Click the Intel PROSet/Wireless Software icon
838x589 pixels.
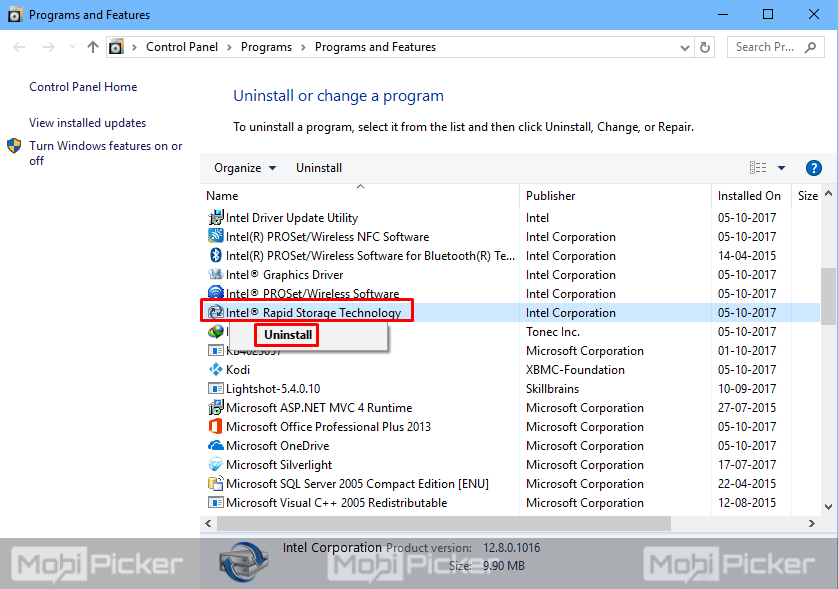pos(215,293)
